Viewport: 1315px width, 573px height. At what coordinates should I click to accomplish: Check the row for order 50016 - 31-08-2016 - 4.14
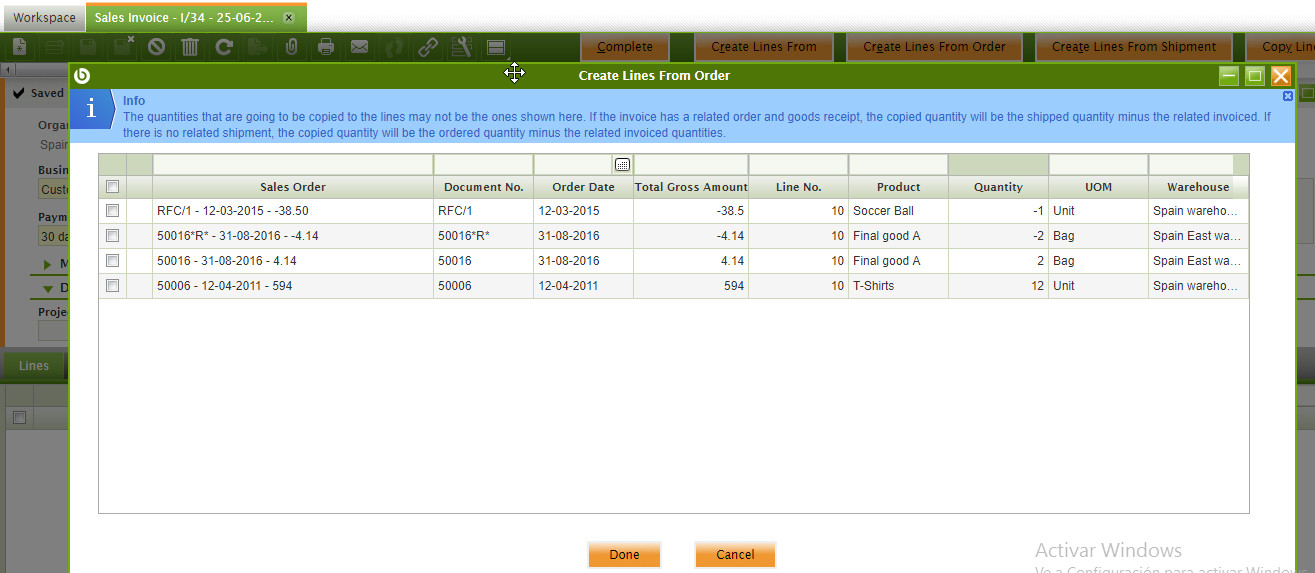112,261
